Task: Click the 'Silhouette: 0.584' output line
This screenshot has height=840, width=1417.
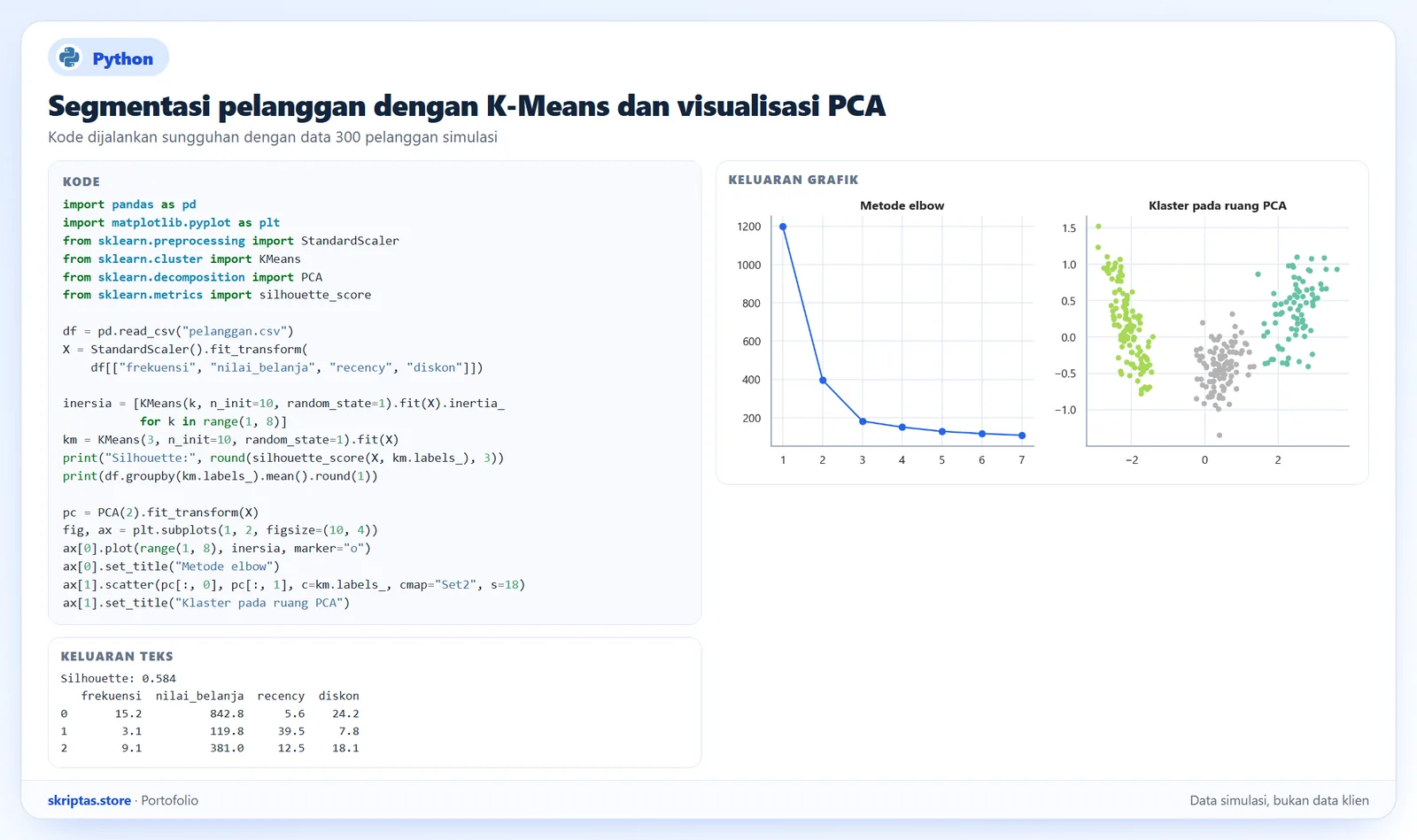Action: click(x=119, y=679)
